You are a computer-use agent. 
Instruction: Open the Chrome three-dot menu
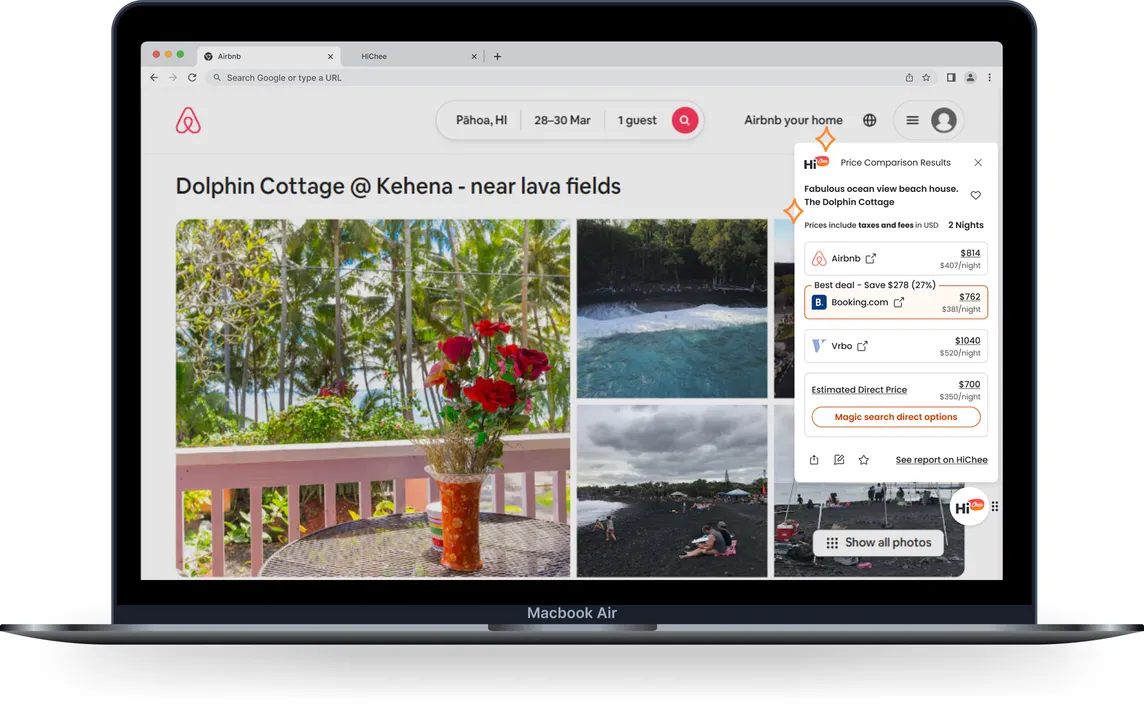(x=989, y=78)
